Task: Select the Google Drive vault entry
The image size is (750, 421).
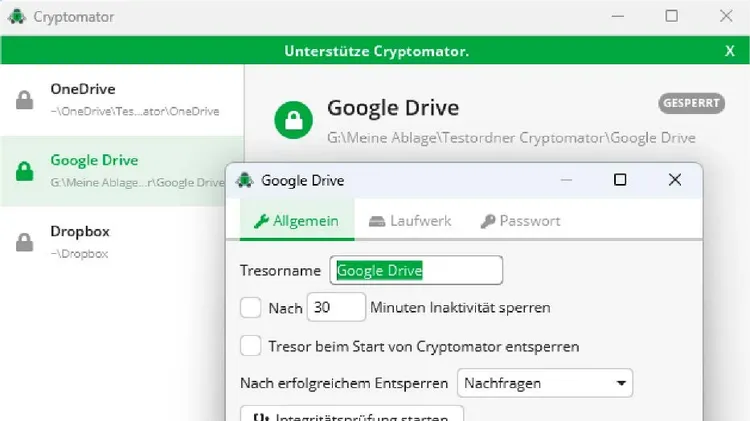Action: 113,171
